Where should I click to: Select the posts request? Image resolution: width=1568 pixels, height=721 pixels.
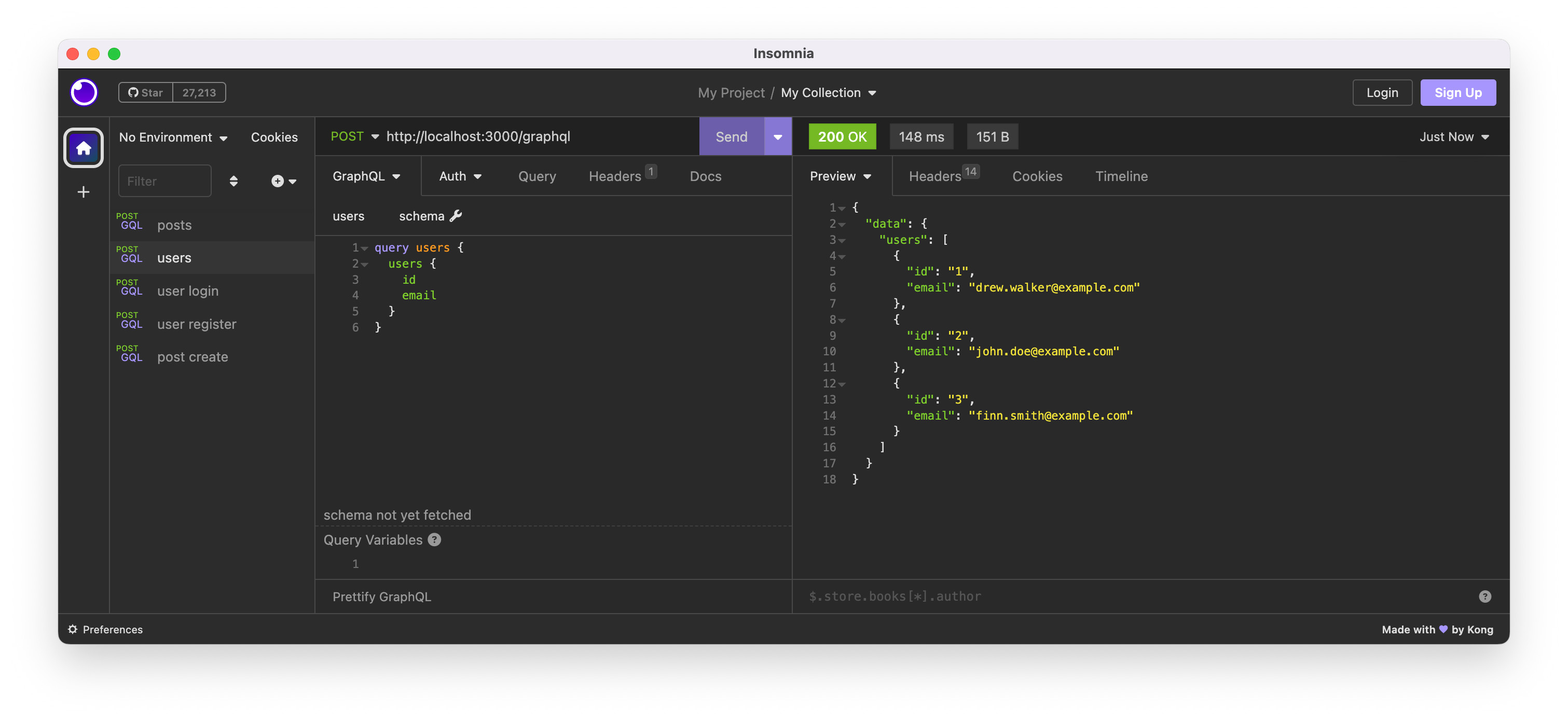click(x=212, y=225)
